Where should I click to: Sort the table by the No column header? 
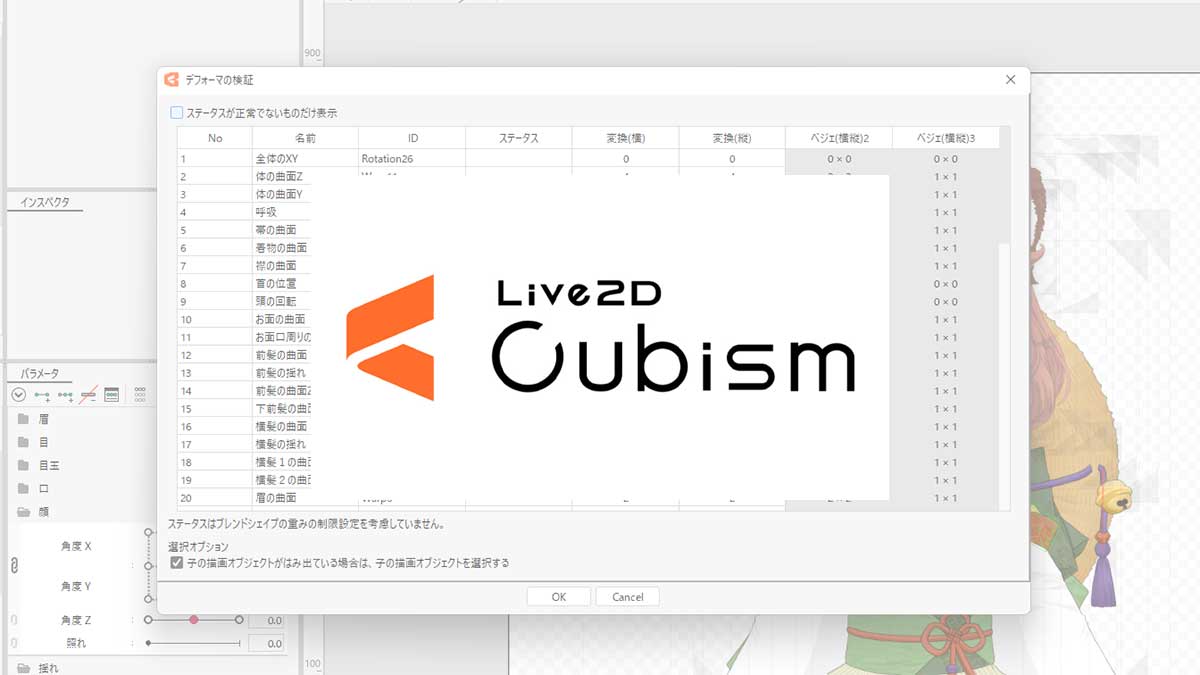215,138
